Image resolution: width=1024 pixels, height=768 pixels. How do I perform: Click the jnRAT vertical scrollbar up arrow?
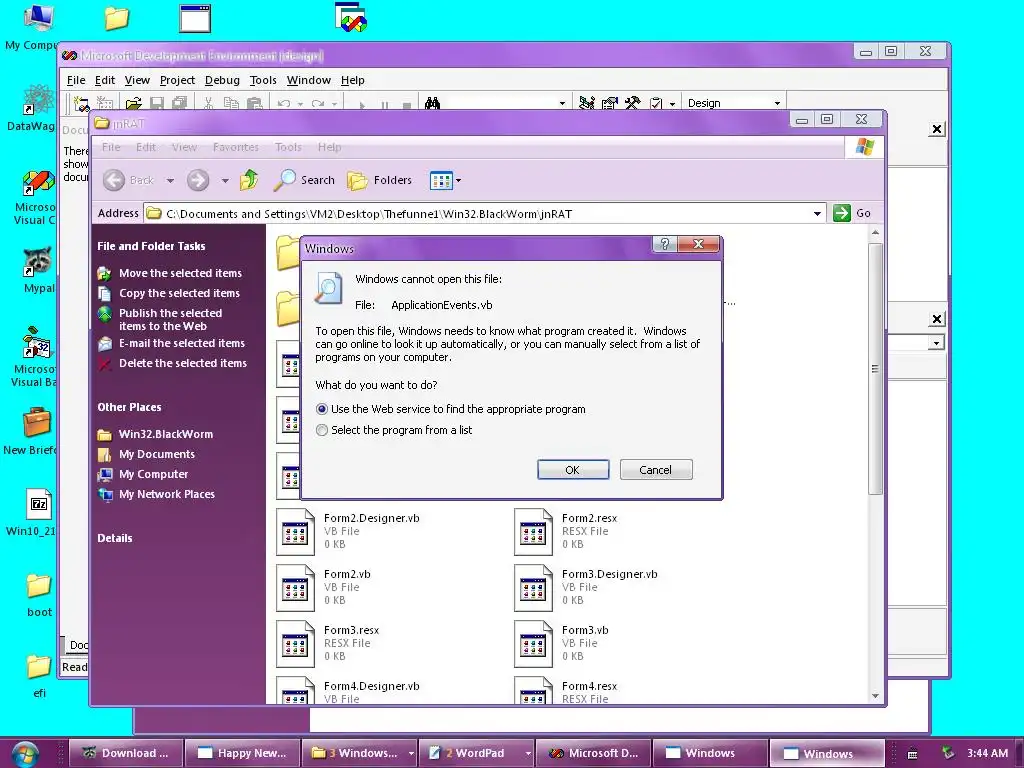pos(875,232)
